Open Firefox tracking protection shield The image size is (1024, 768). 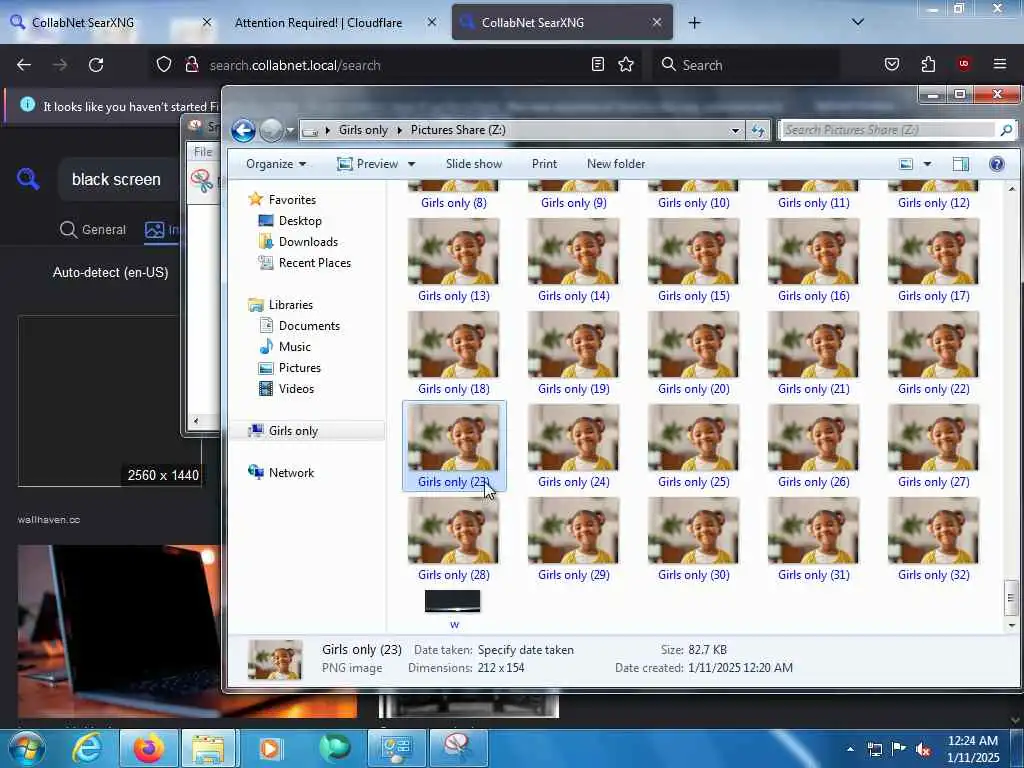[164, 65]
